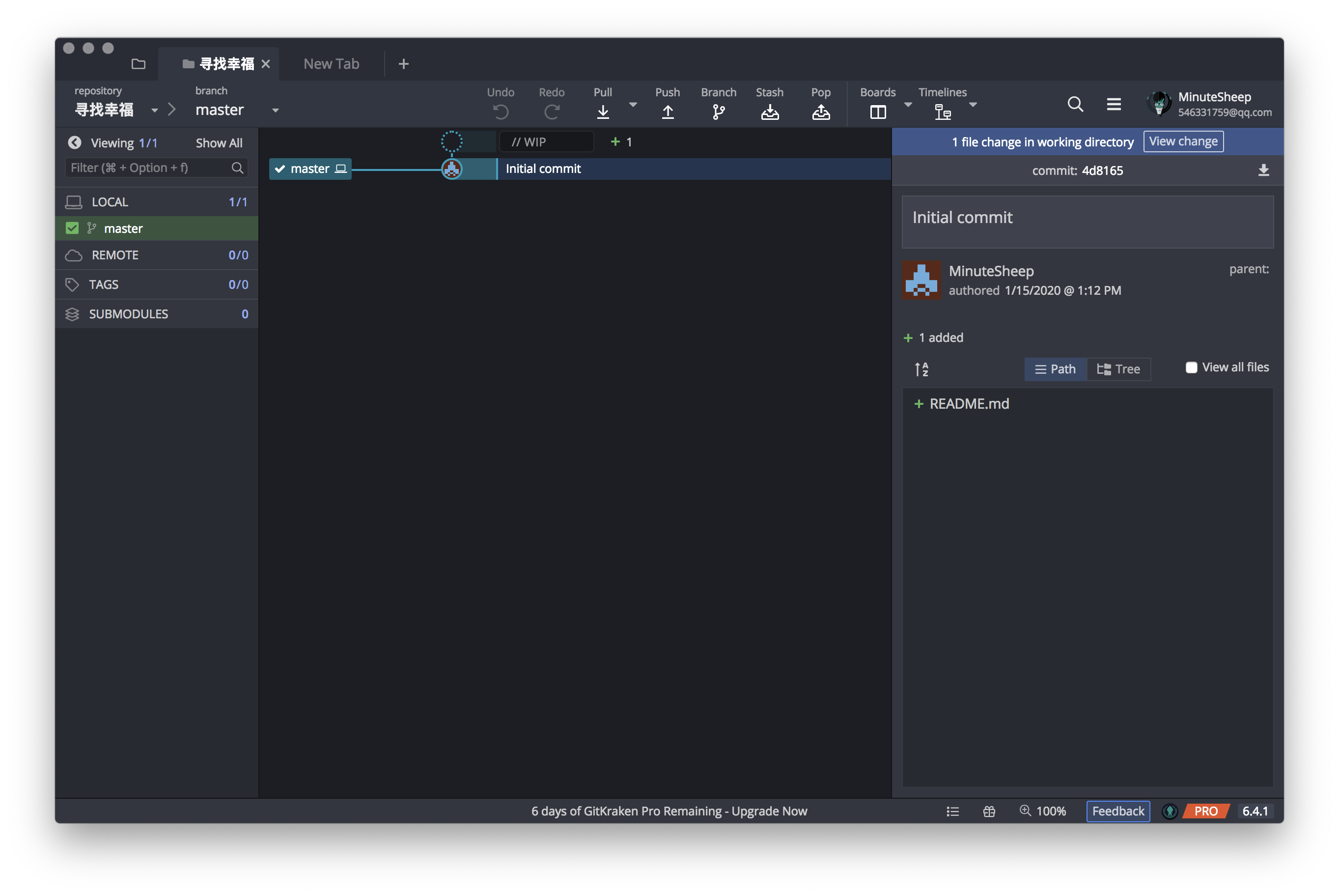Click the Push toolbar icon

coord(667,112)
